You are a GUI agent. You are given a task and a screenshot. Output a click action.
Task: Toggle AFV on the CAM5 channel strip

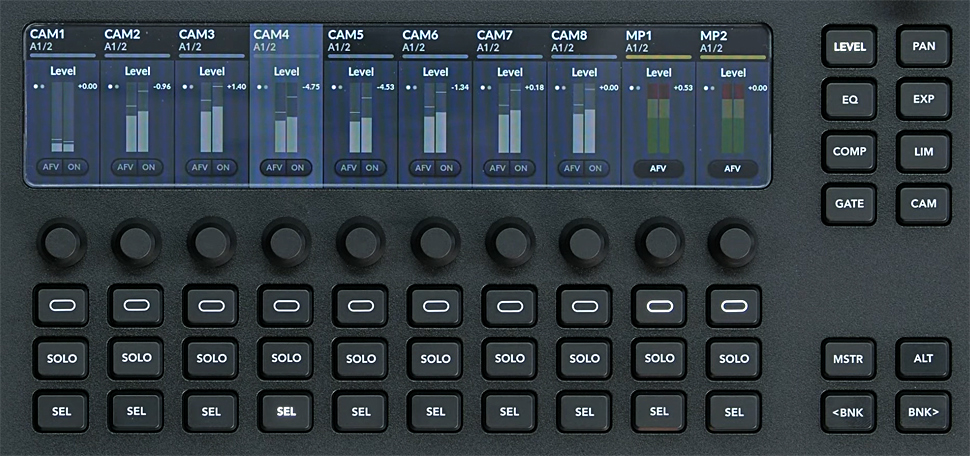pos(350,167)
